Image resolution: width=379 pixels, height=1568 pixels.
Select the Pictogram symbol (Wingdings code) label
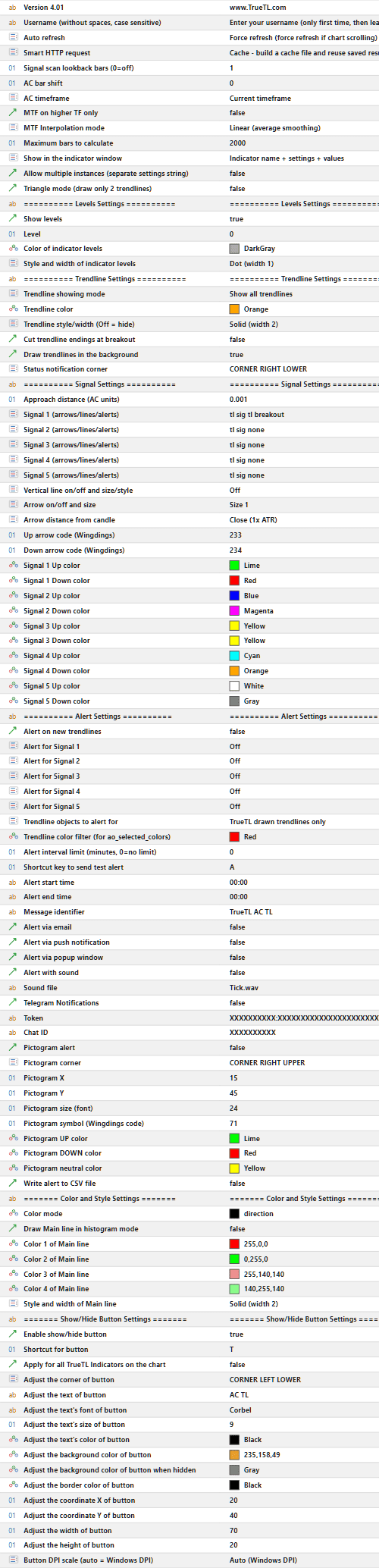pyautogui.click(x=83, y=1124)
